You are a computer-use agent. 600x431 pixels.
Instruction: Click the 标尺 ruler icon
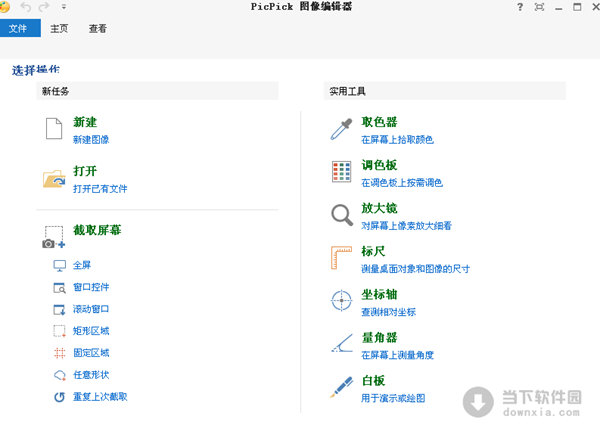click(341, 258)
